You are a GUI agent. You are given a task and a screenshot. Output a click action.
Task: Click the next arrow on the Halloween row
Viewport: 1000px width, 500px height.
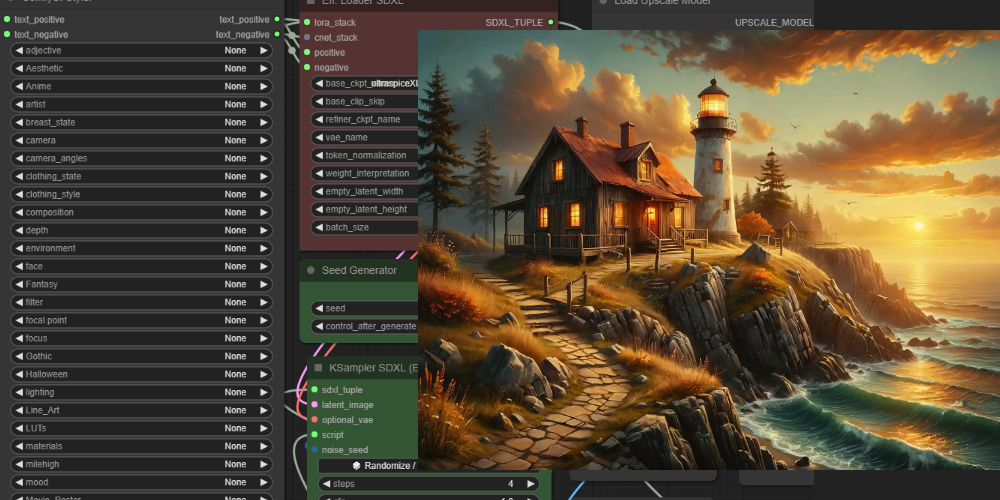(263, 374)
